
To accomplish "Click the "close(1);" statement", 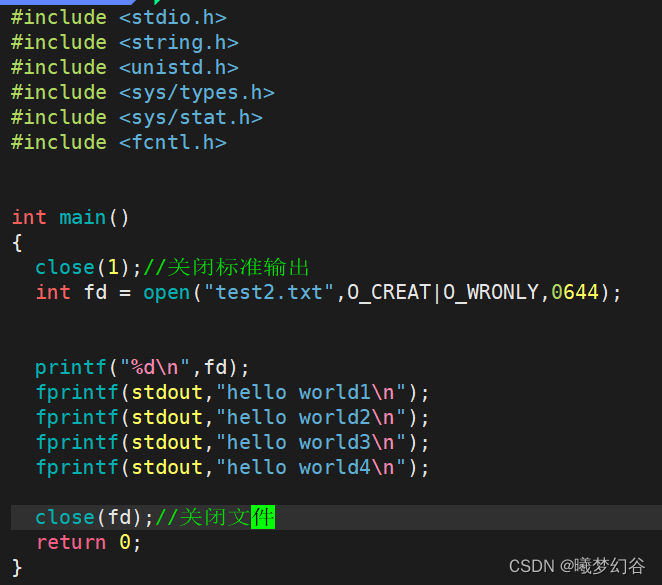I will 88,268.
